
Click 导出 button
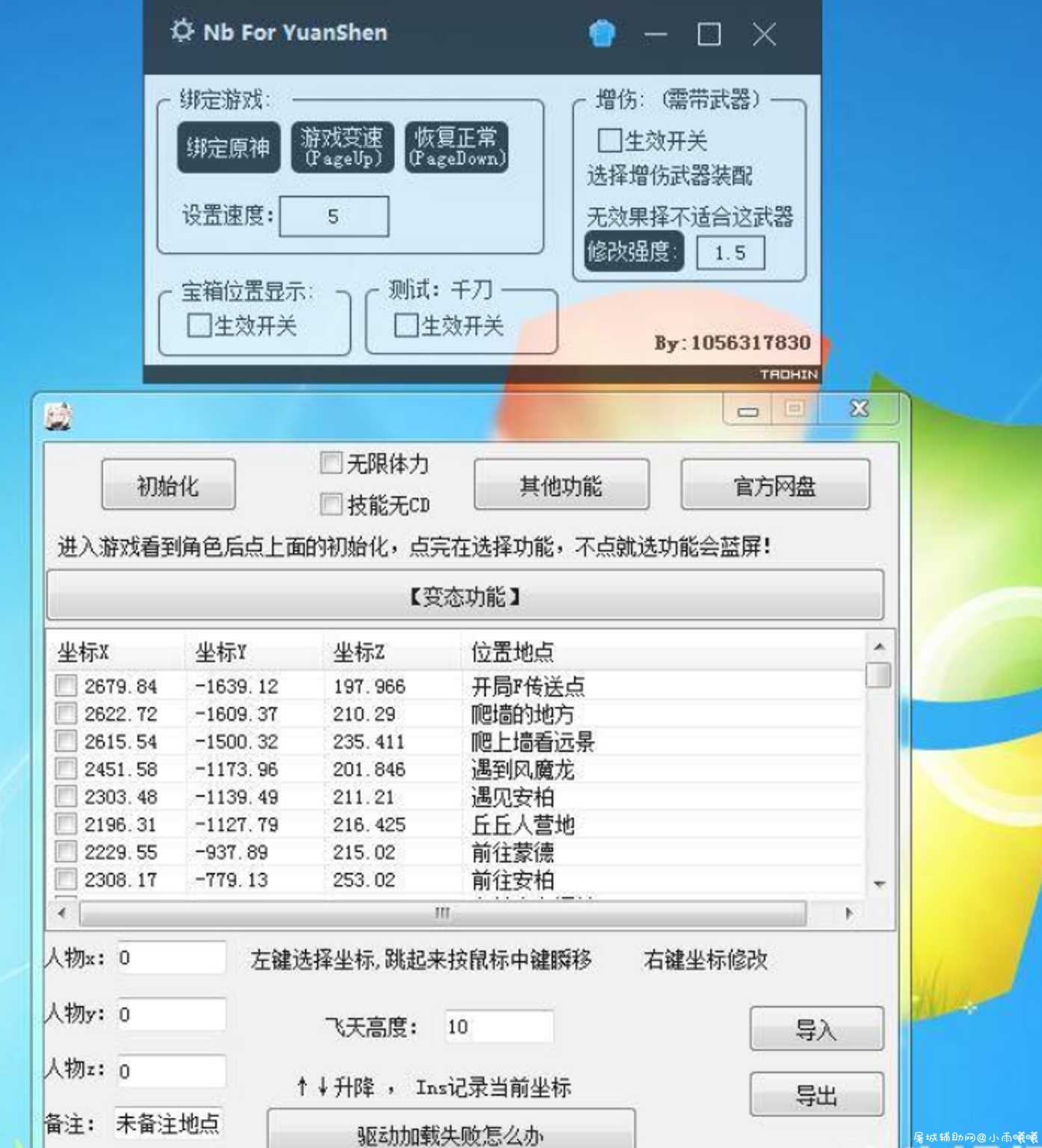pyautogui.click(x=816, y=1096)
